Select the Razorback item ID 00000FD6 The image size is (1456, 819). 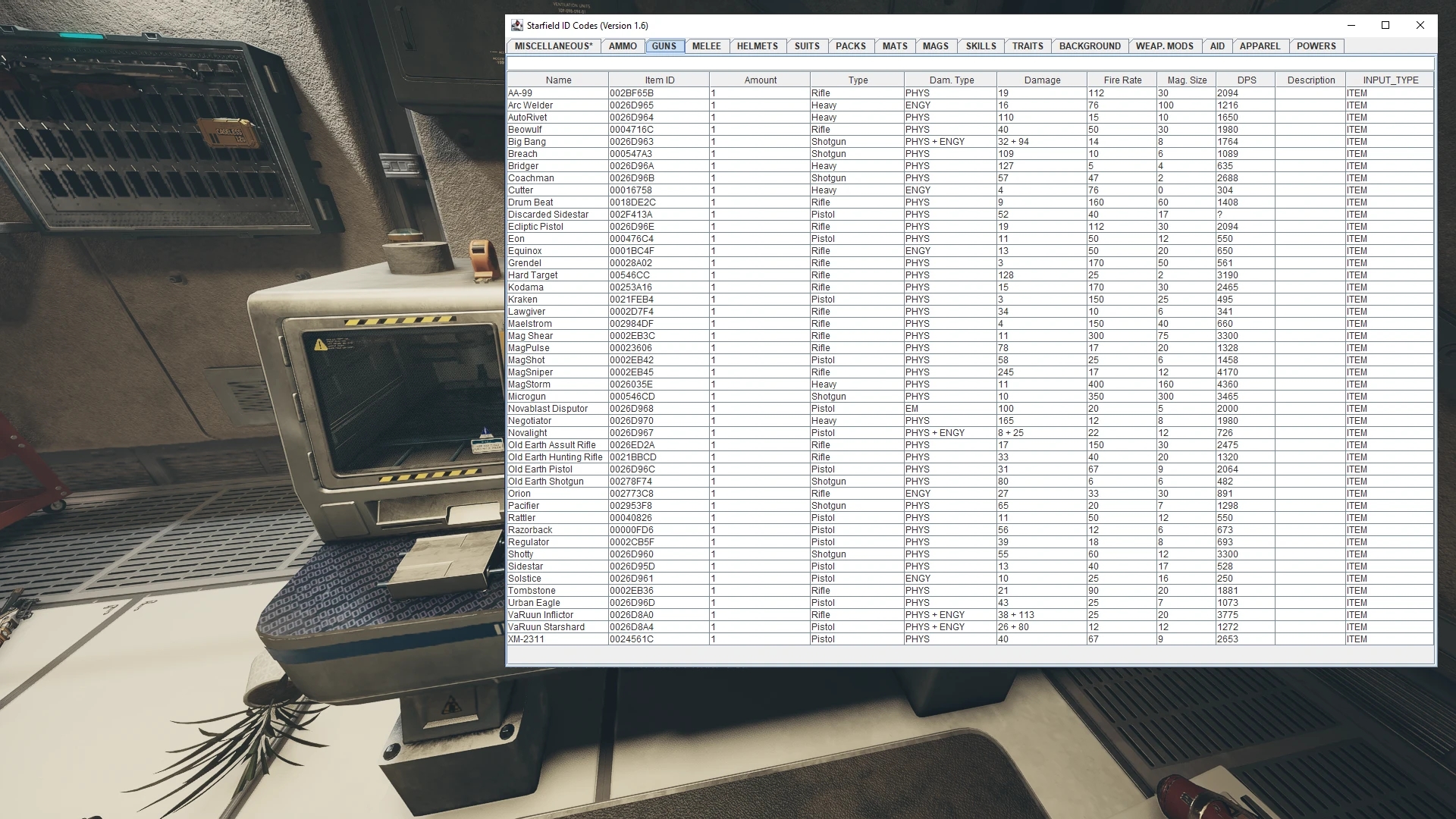click(x=659, y=530)
